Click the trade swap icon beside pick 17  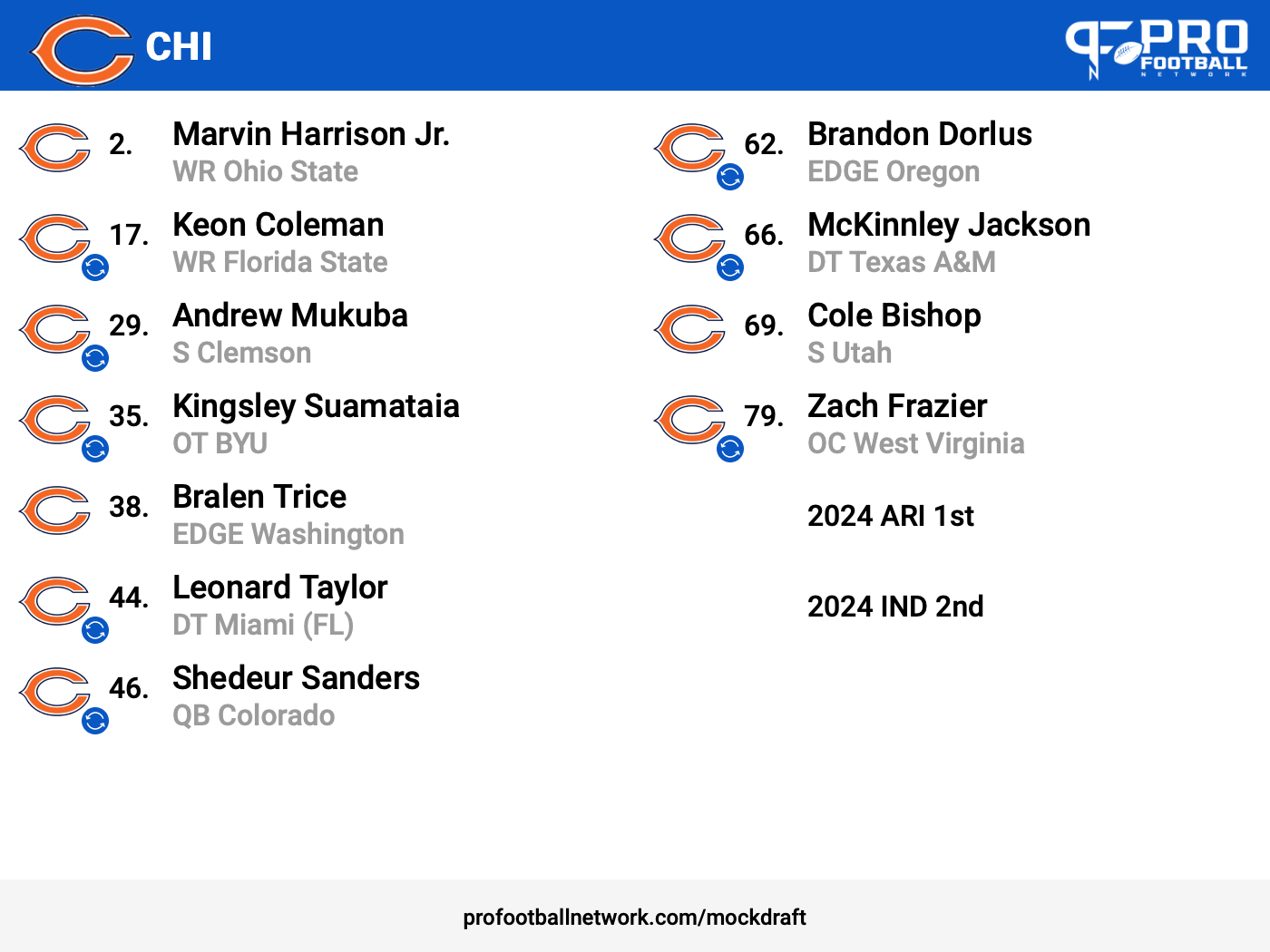coord(95,267)
